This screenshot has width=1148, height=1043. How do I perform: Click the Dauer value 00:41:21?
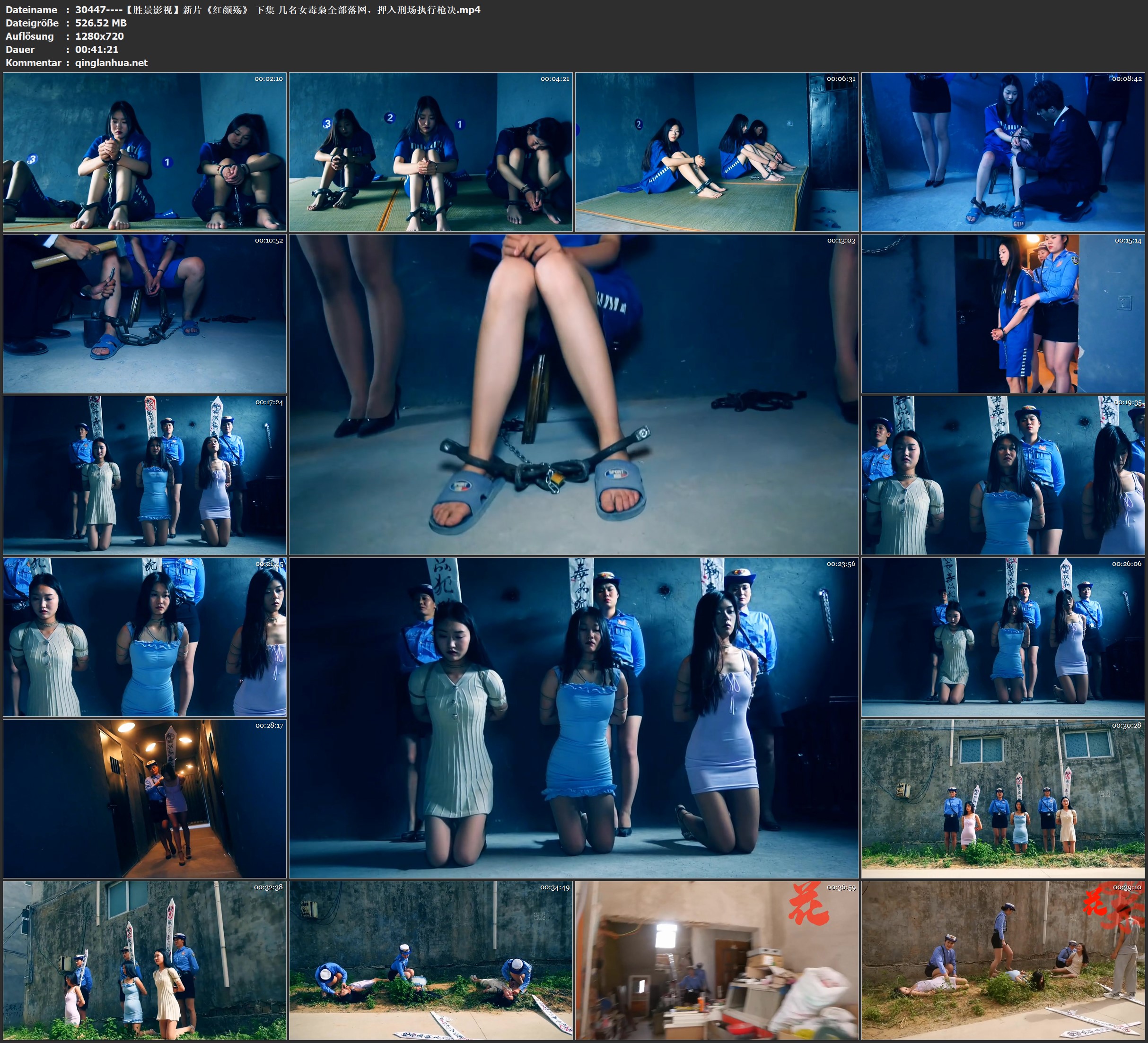tap(97, 50)
